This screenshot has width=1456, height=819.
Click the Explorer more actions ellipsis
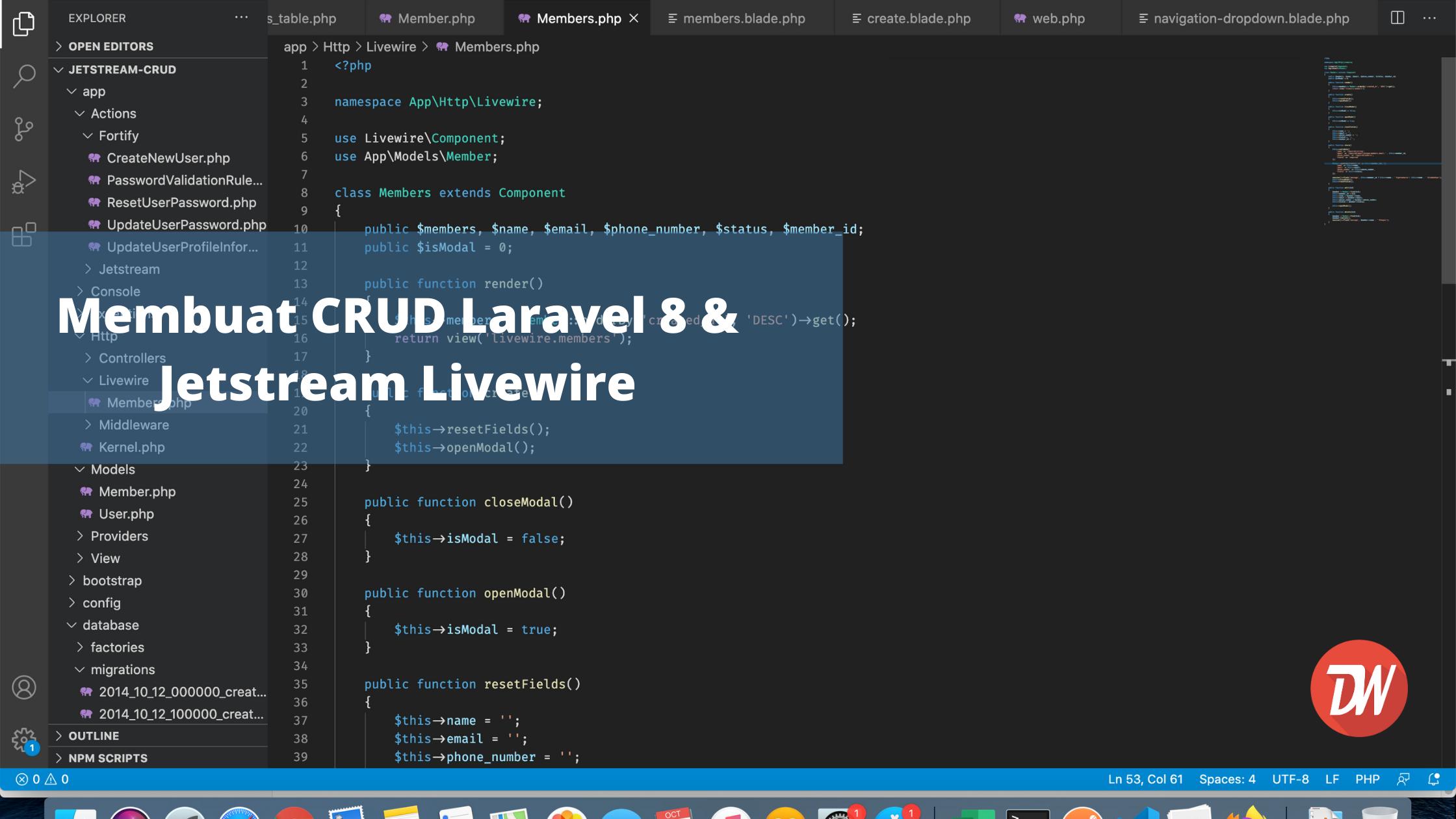click(x=241, y=18)
